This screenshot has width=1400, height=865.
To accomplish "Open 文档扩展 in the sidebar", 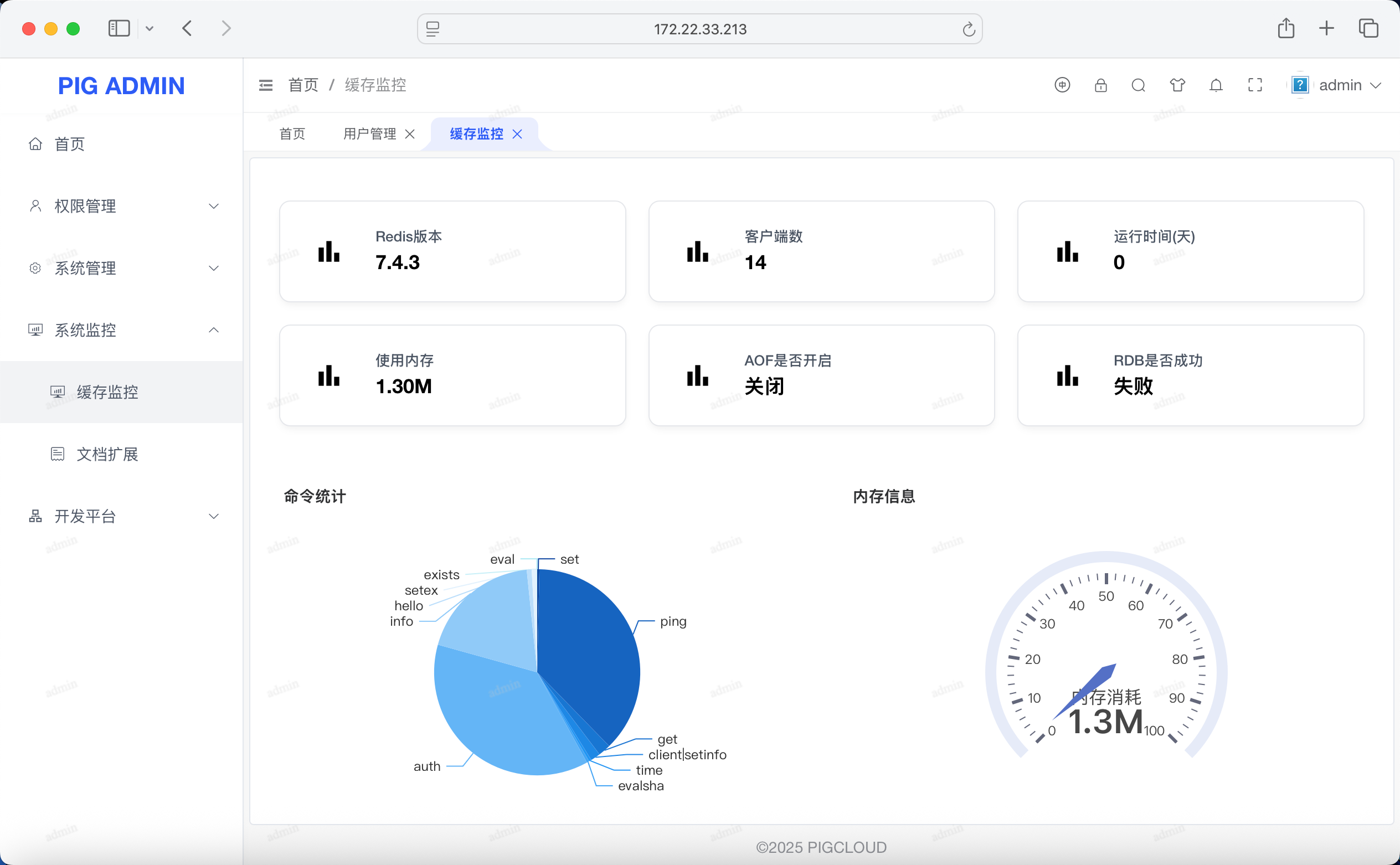I will 107,454.
